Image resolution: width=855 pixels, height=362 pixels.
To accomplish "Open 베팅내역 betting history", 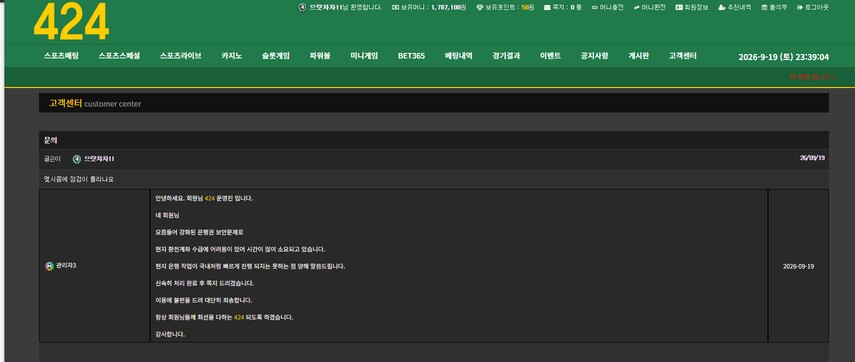I will pyautogui.click(x=459, y=56).
